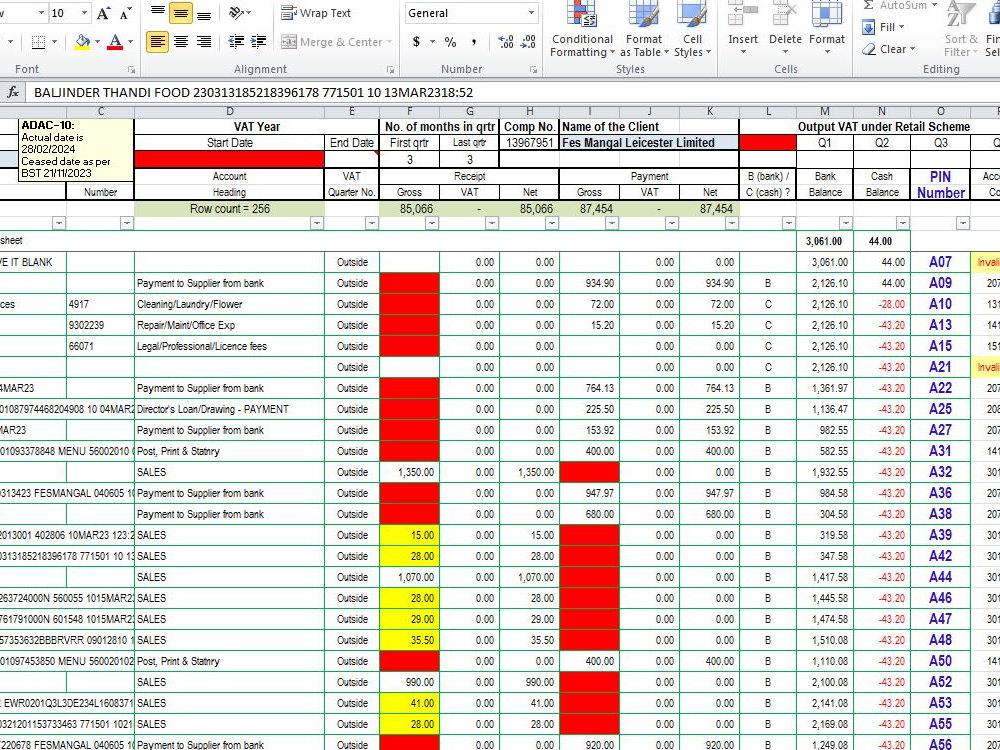Select client name Fes Mangal Leicester Limited
The height and width of the screenshot is (750, 1000).
(x=649, y=143)
